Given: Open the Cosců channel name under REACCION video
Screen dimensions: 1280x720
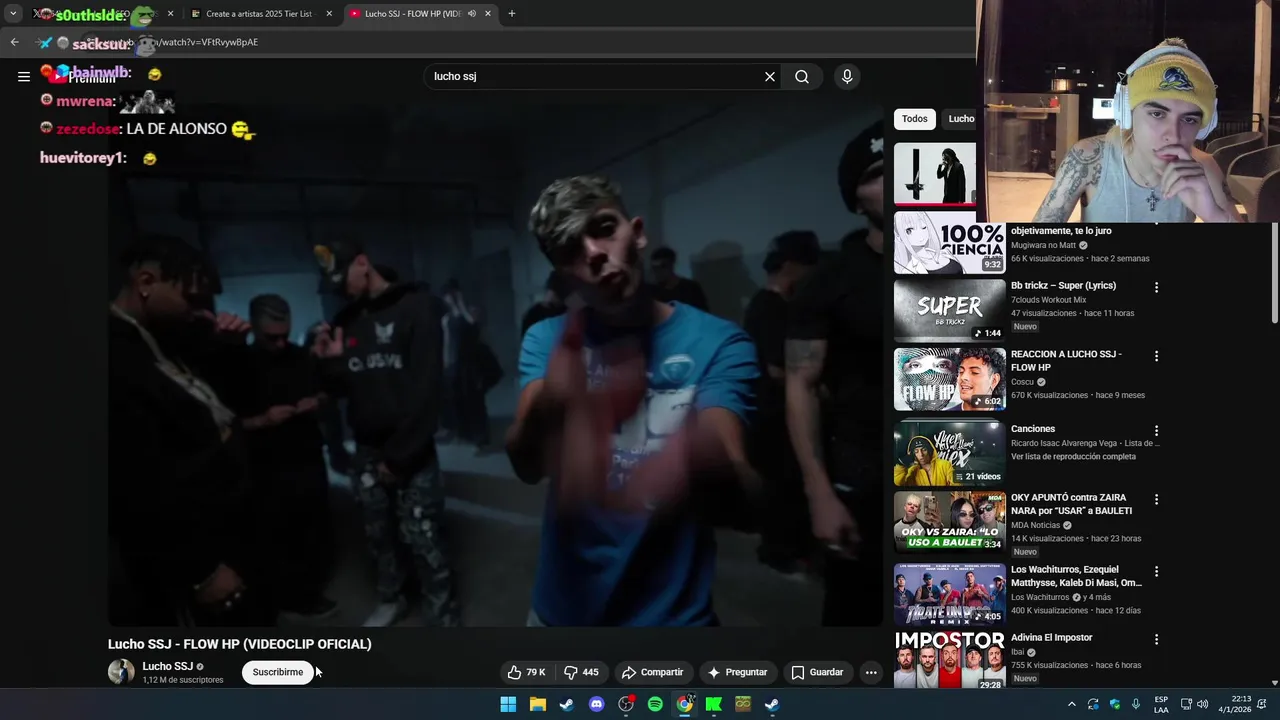Looking at the screenshot, I should (x=1023, y=382).
